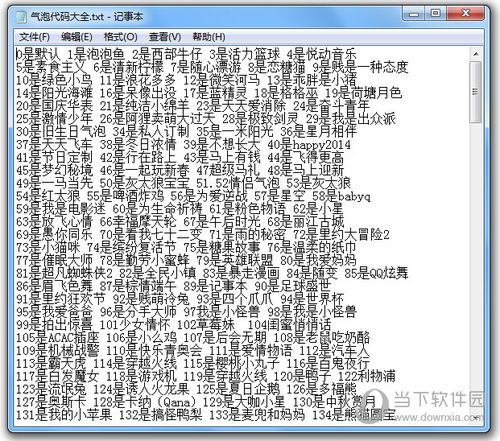Click the text "61是粉色物语"
The width and height of the screenshot is (500, 441).
247,209
